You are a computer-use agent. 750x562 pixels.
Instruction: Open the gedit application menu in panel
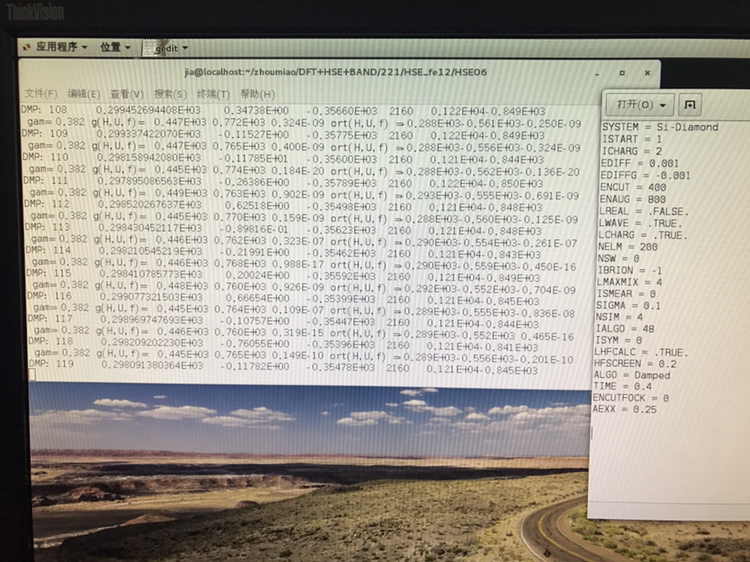coord(166,48)
